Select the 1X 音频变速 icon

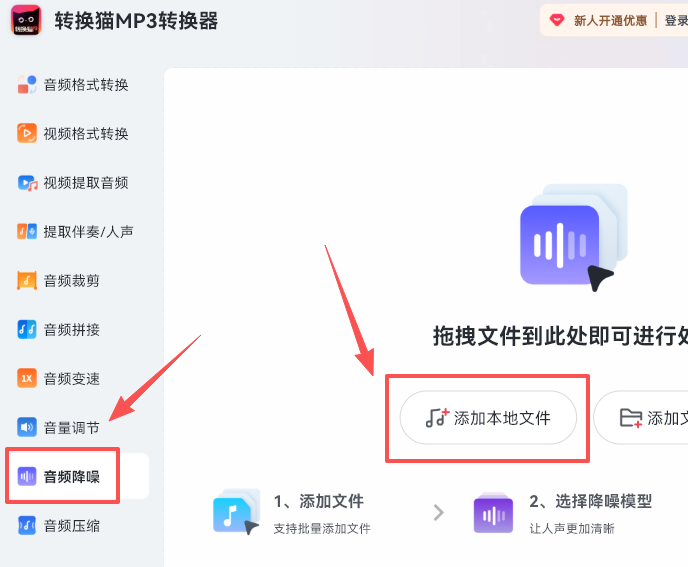(27, 379)
